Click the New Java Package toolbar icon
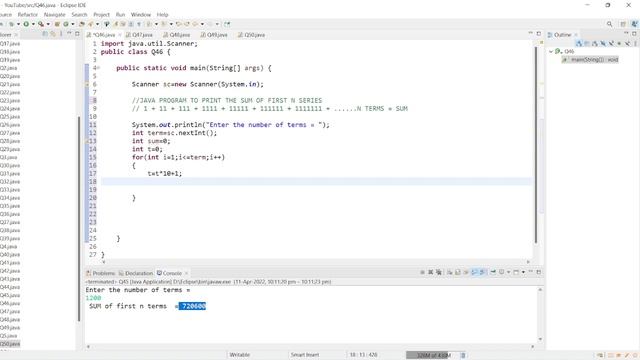Screen dimensions: 640x360 click(58, 24)
